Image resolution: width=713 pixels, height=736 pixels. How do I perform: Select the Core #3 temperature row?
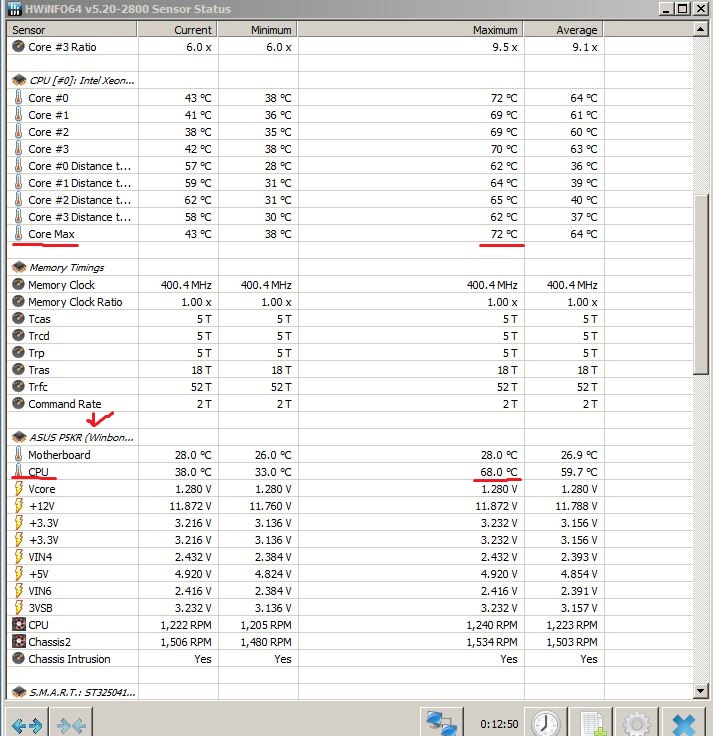tap(350, 148)
